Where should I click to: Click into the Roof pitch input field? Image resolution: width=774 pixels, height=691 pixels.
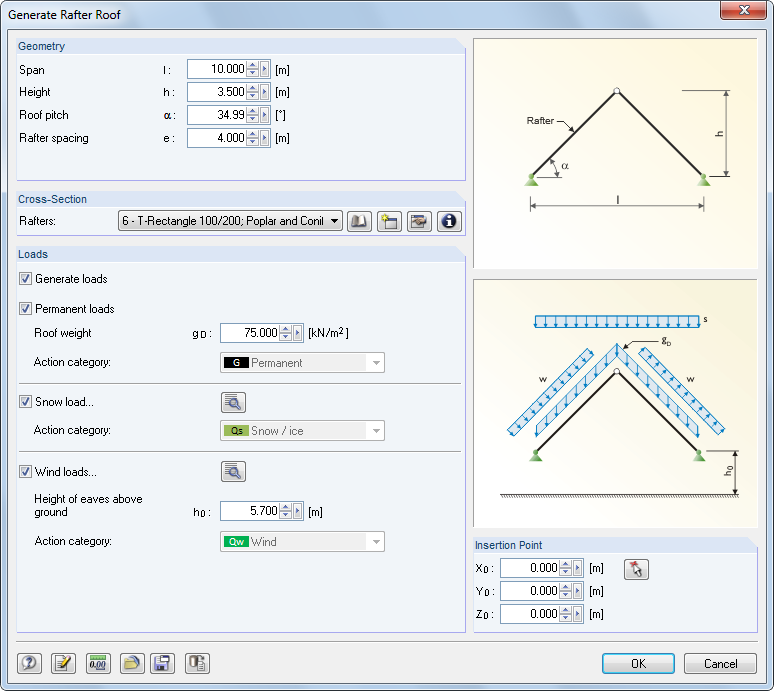coord(217,115)
